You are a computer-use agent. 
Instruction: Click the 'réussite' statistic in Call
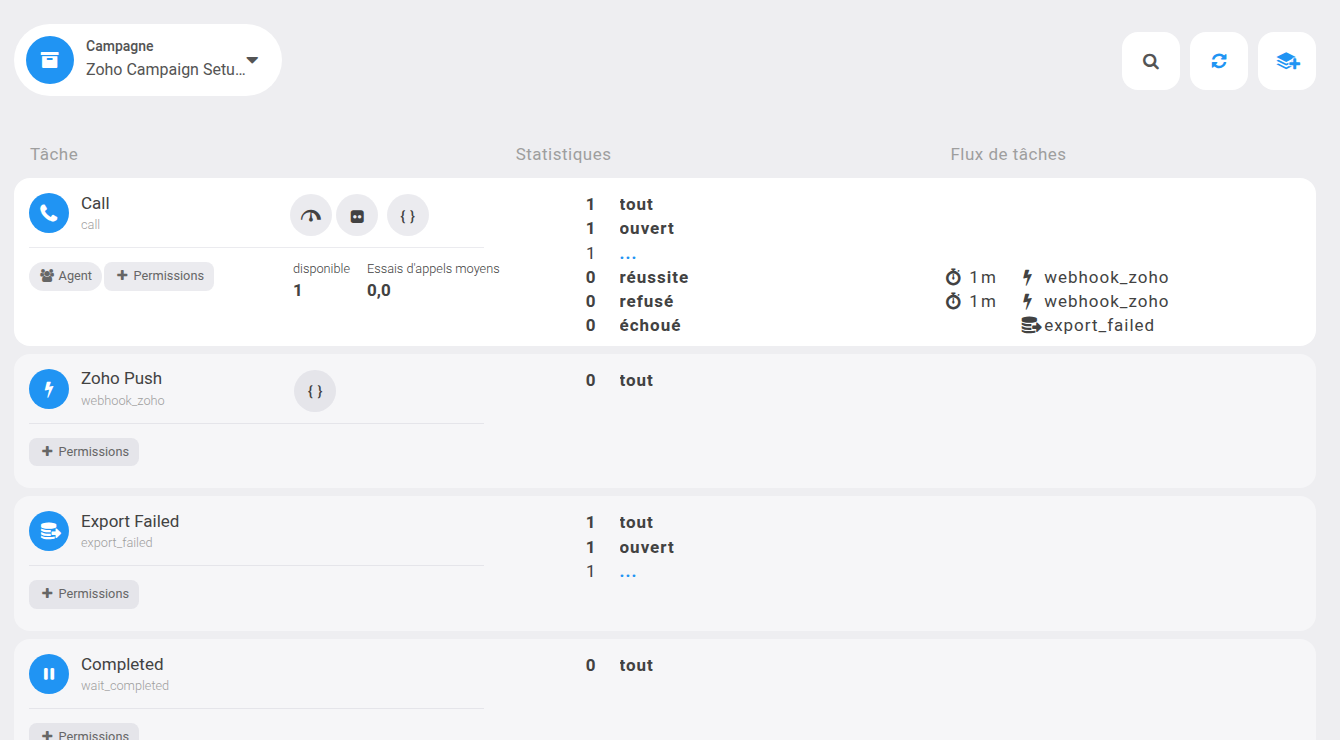(654, 277)
